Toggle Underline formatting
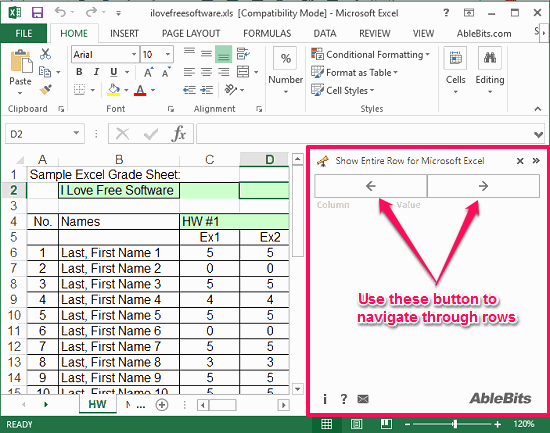This screenshot has height=433, width=550. pyautogui.click(x=114, y=72)
